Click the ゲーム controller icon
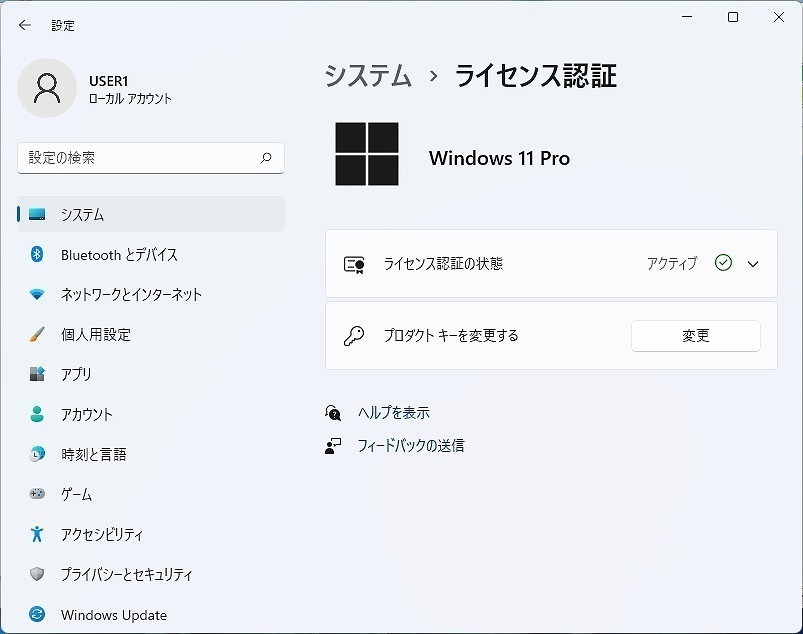Screen dimensions: 803x634 pyautogui.click(x=36, y=495)
